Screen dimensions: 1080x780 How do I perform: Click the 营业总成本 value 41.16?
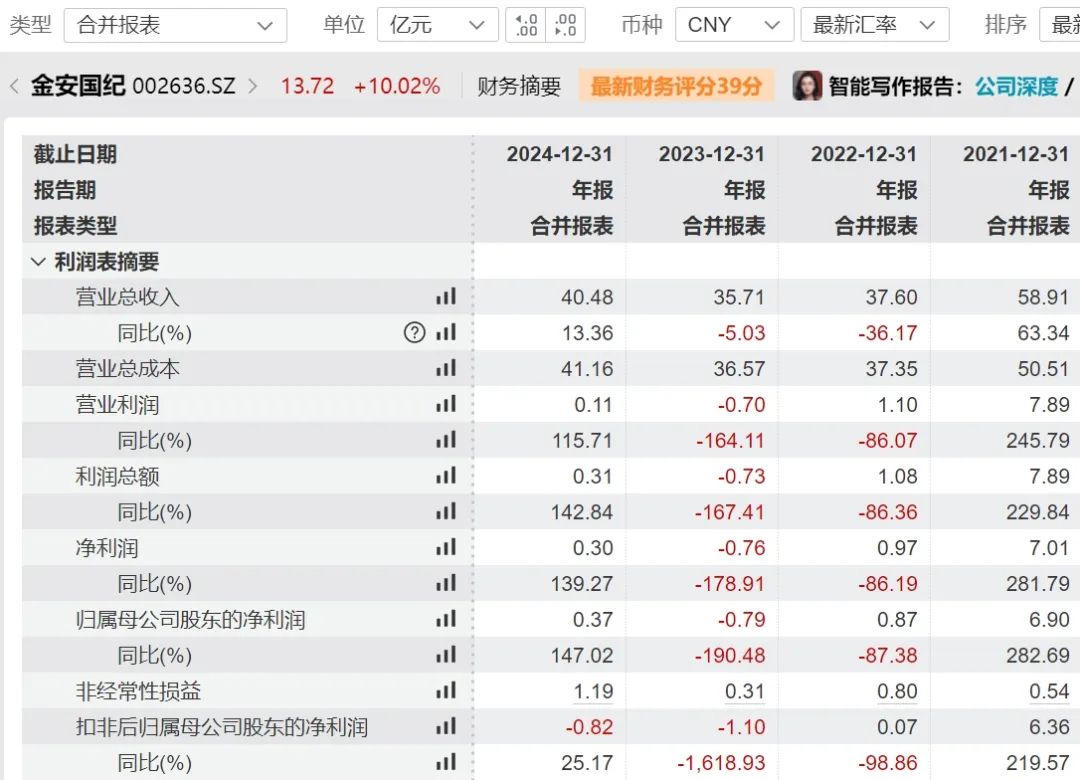(587, 369)
